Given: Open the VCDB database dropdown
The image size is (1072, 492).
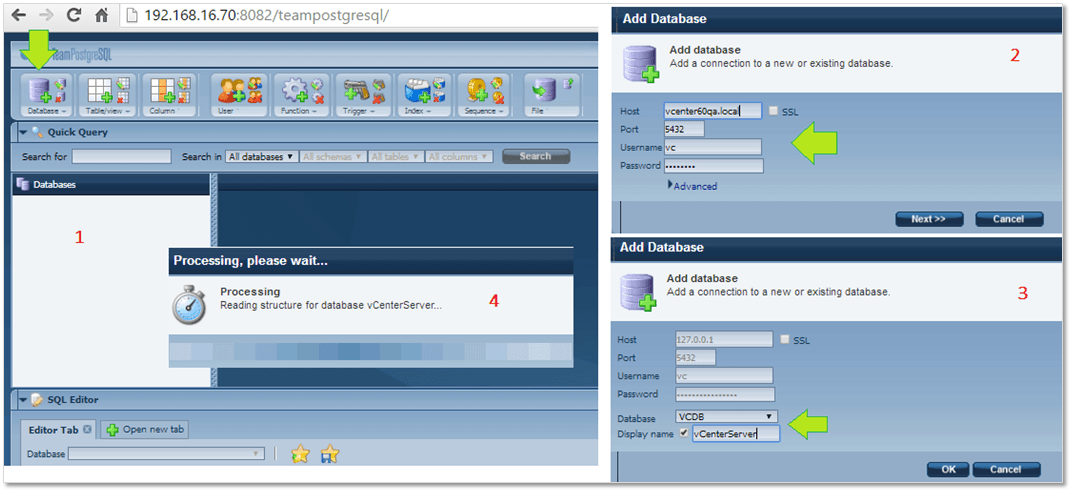Looking at the screenshot, I should tap(727, 416).
